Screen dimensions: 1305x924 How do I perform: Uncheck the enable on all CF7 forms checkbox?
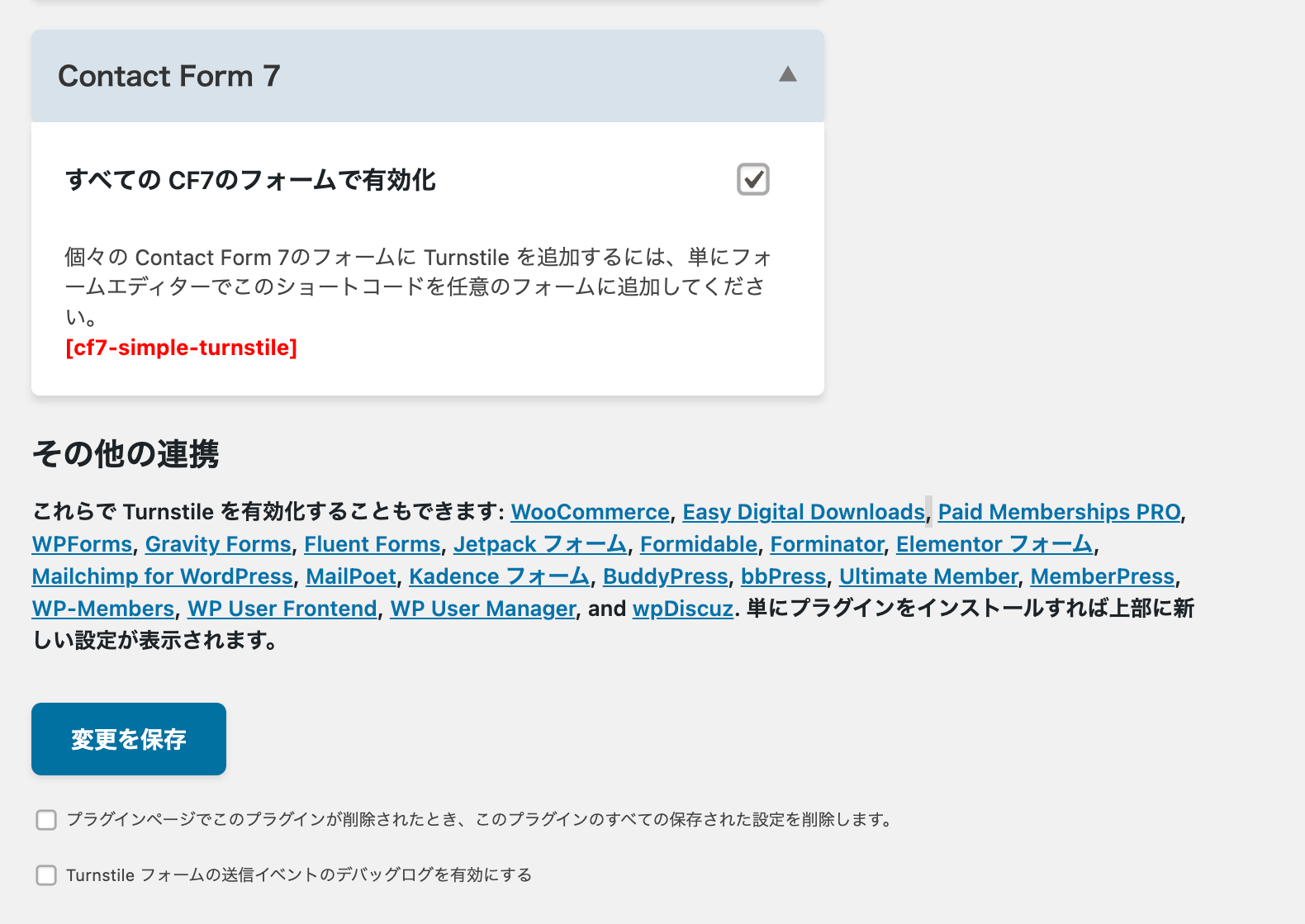pyautogui.click(x=752, y=179)
